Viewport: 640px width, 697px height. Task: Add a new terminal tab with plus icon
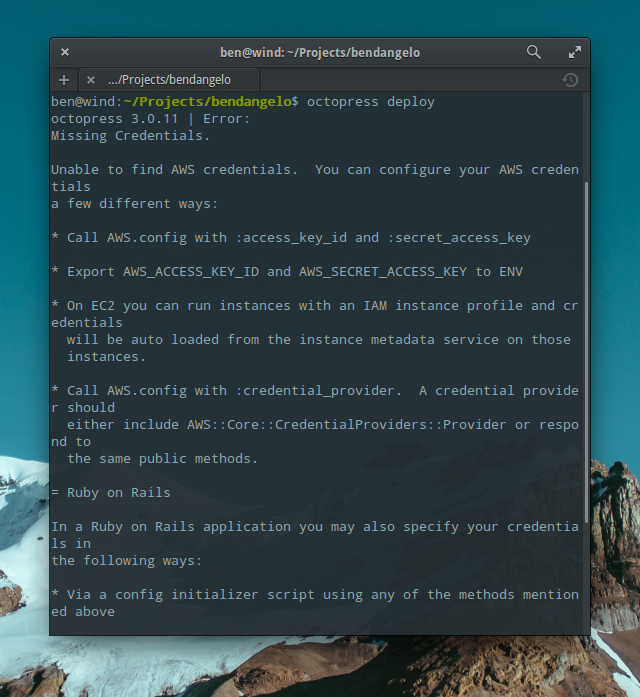coord(64,80)
